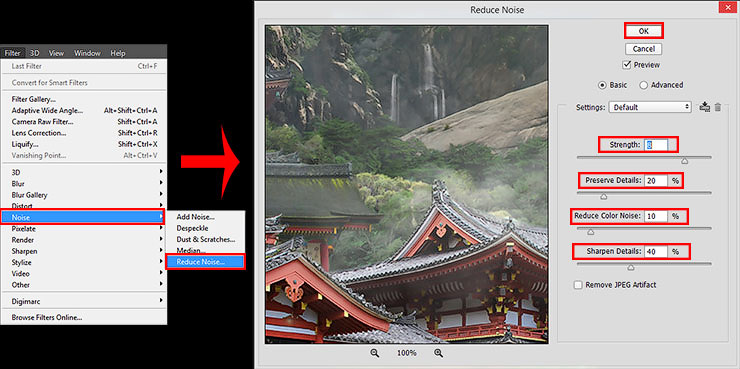Open the Distort filter submenu

pyautogui.click(x=84, y=206)
